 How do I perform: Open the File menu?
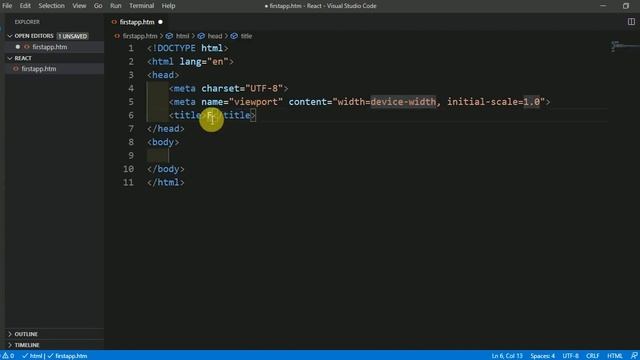7,6
